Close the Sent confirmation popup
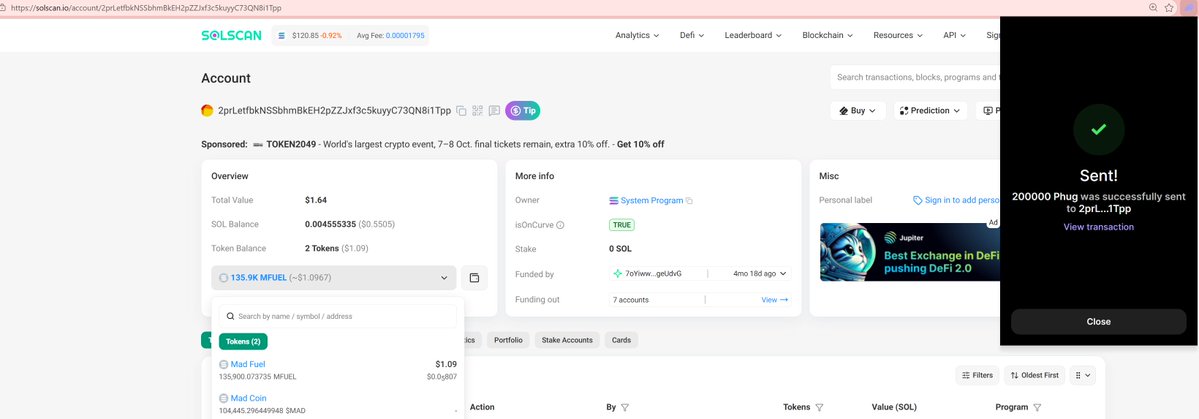The image size is (1199, 419). tap(1099, 322)
